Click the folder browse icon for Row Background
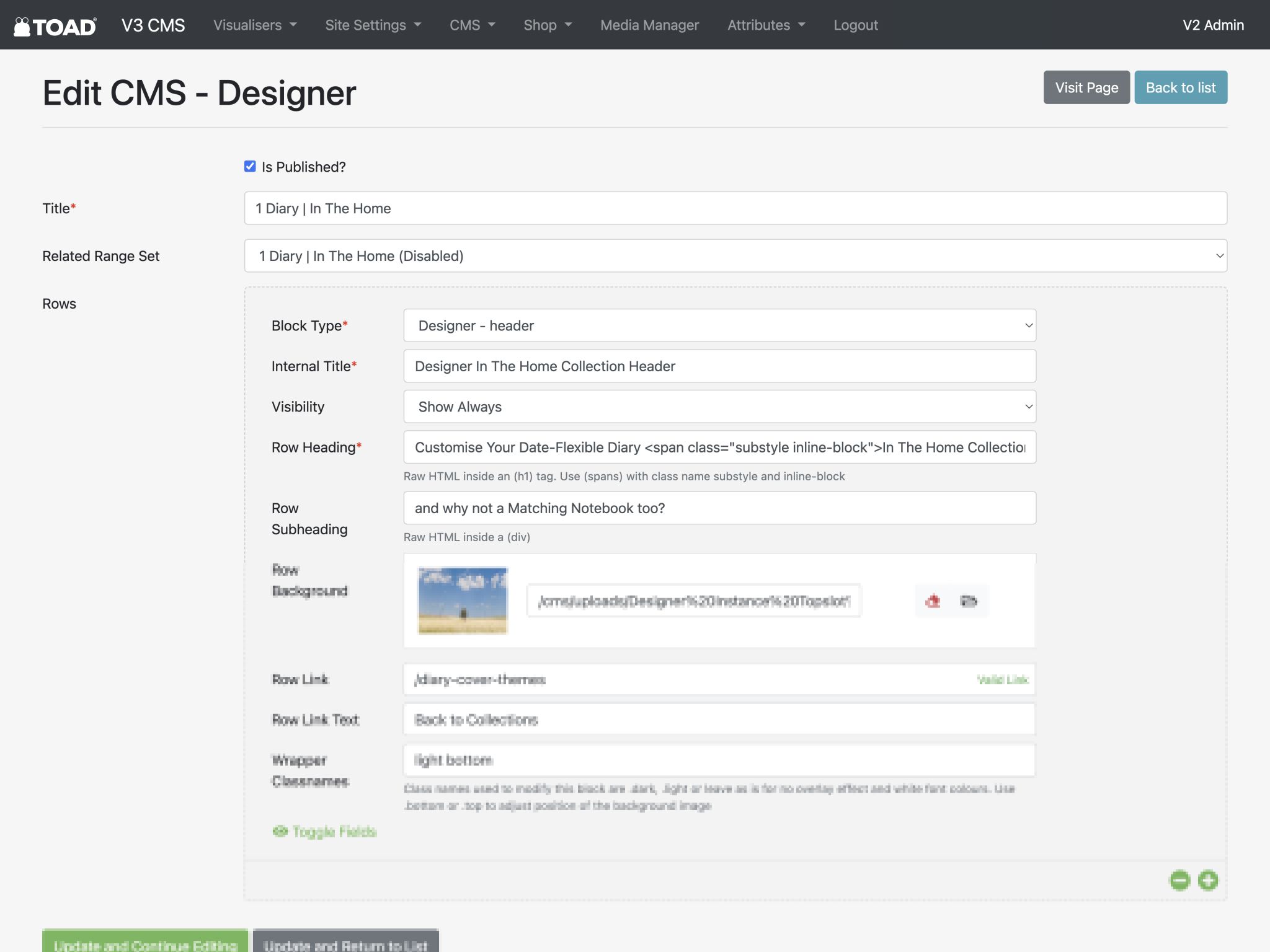1270x952 pixels. [x=968, y=601]
